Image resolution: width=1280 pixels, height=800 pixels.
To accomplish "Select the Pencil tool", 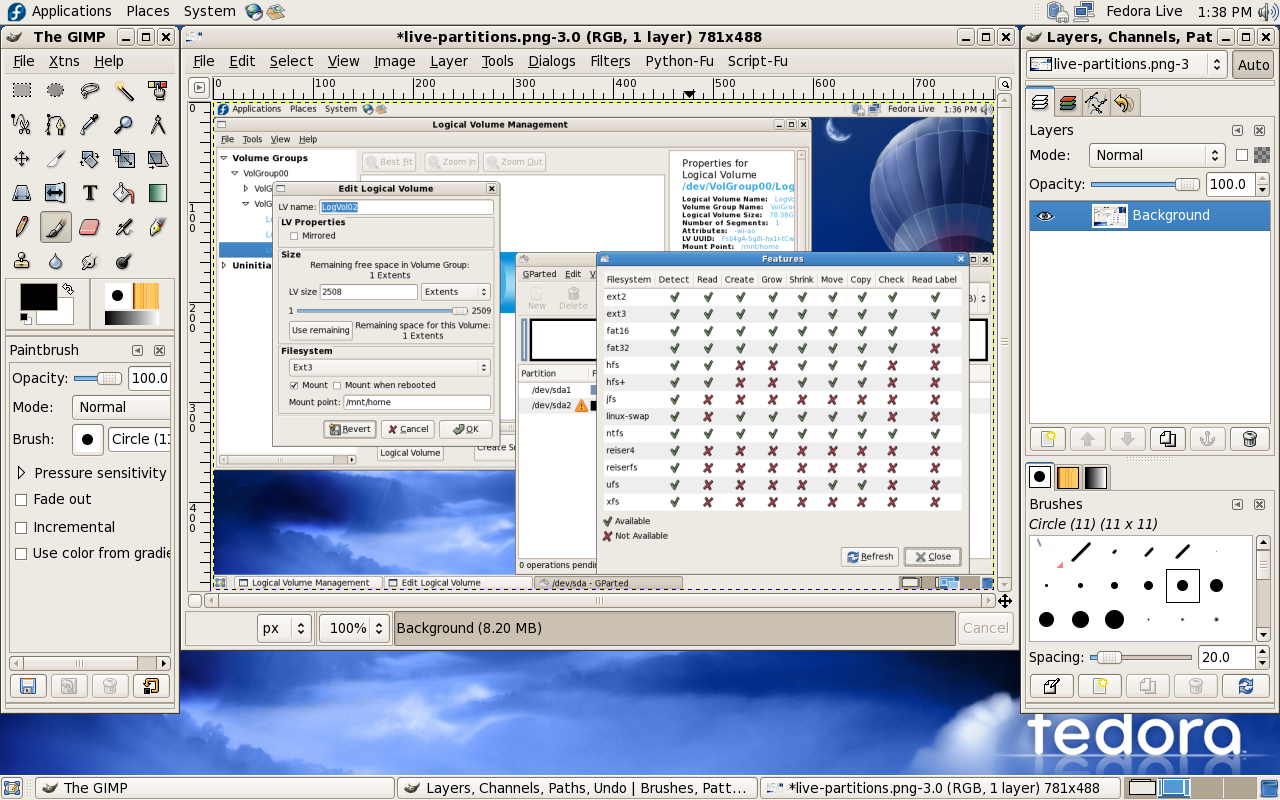I will click(21, 227).
